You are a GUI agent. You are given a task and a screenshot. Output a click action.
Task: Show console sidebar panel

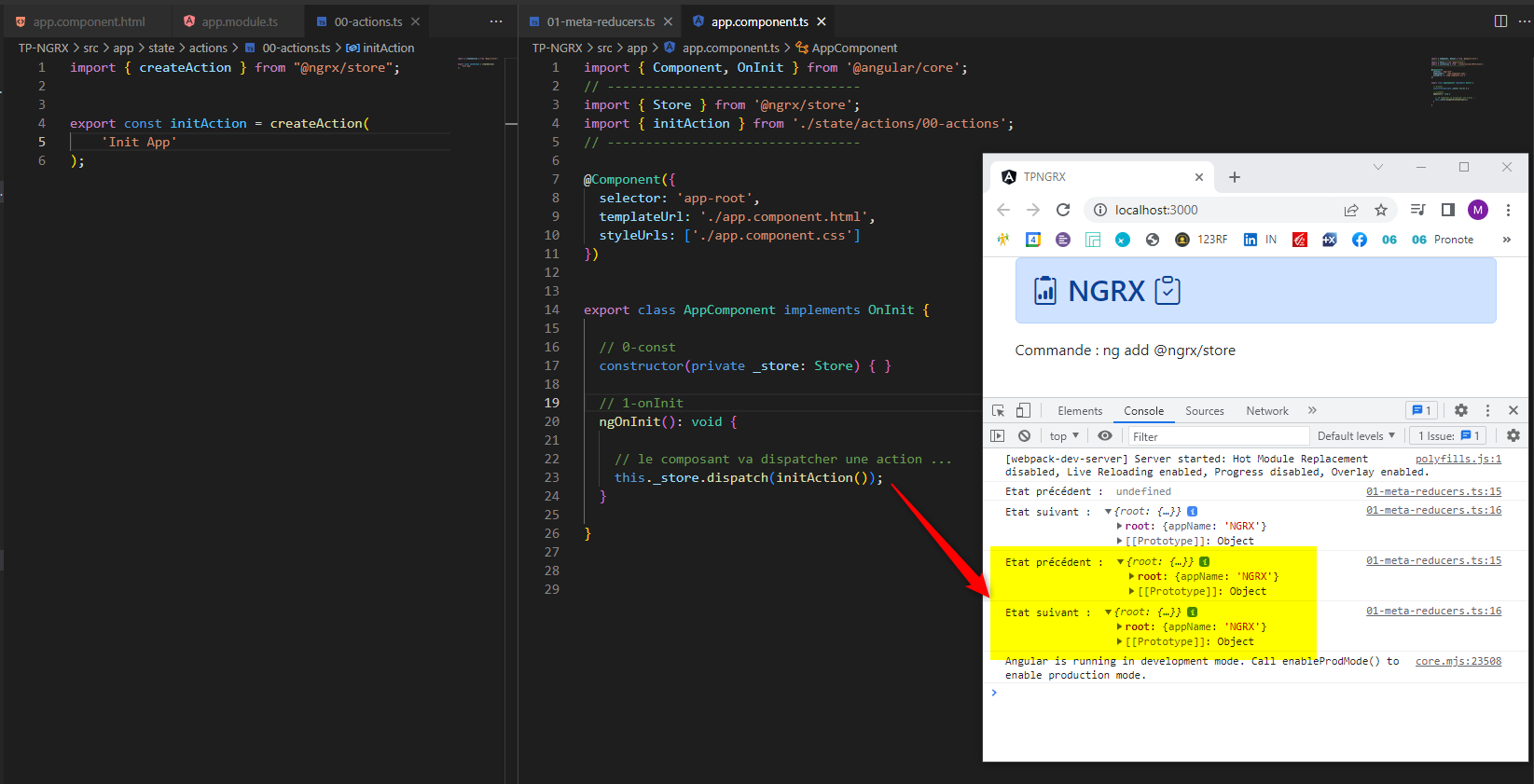point(997,435)
